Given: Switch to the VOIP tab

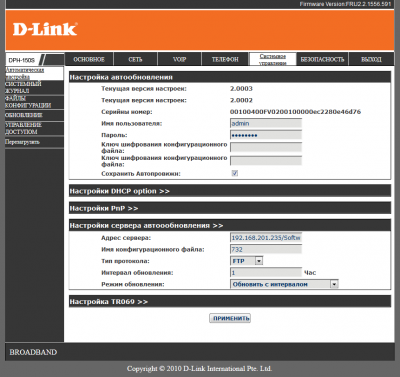Looking at the screenshot, I should pos(179,59).
